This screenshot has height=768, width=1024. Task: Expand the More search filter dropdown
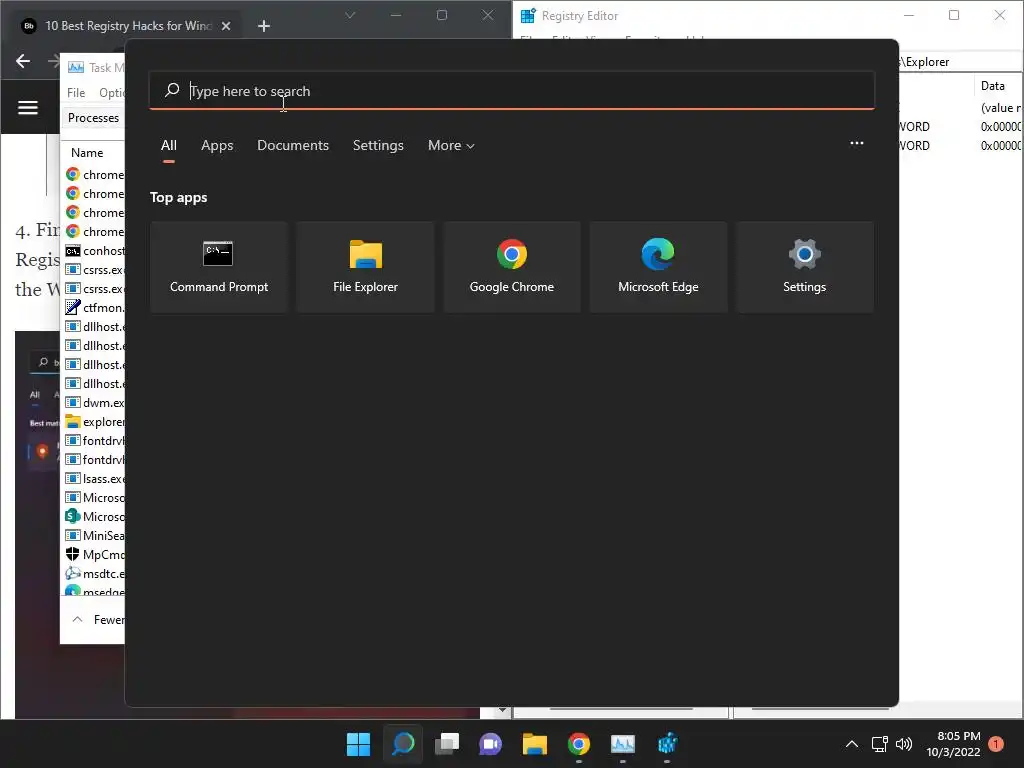tap(451, 145)
